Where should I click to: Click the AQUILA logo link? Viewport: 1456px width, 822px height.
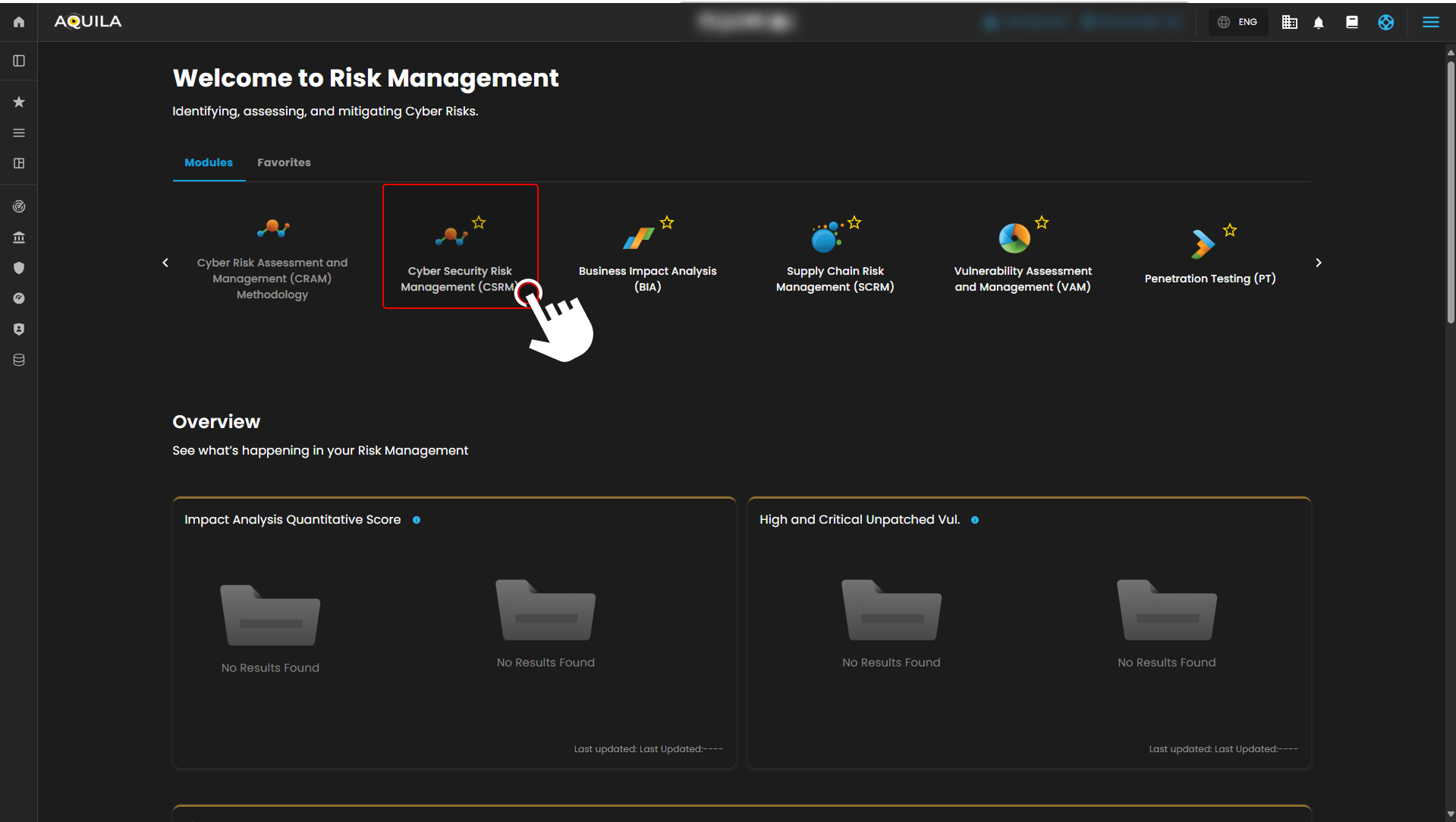88,22
